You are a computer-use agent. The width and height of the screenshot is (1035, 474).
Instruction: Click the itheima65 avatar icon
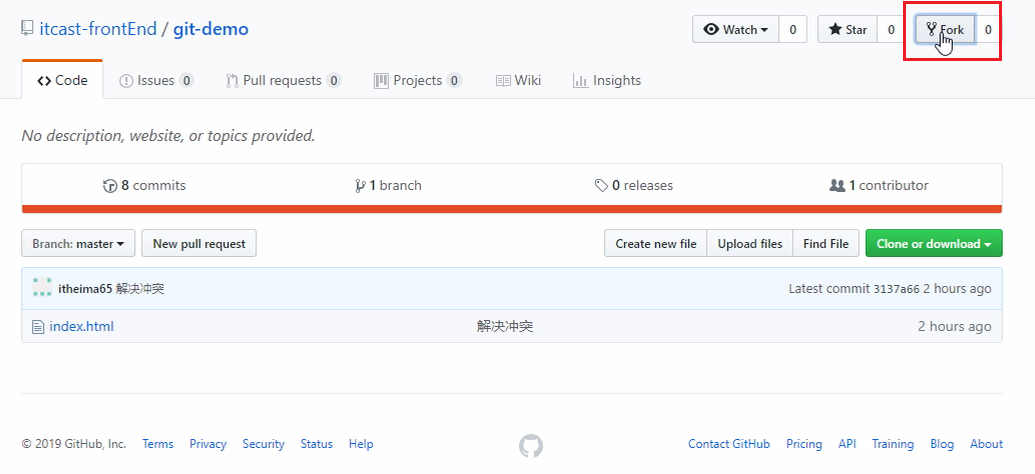42,288
